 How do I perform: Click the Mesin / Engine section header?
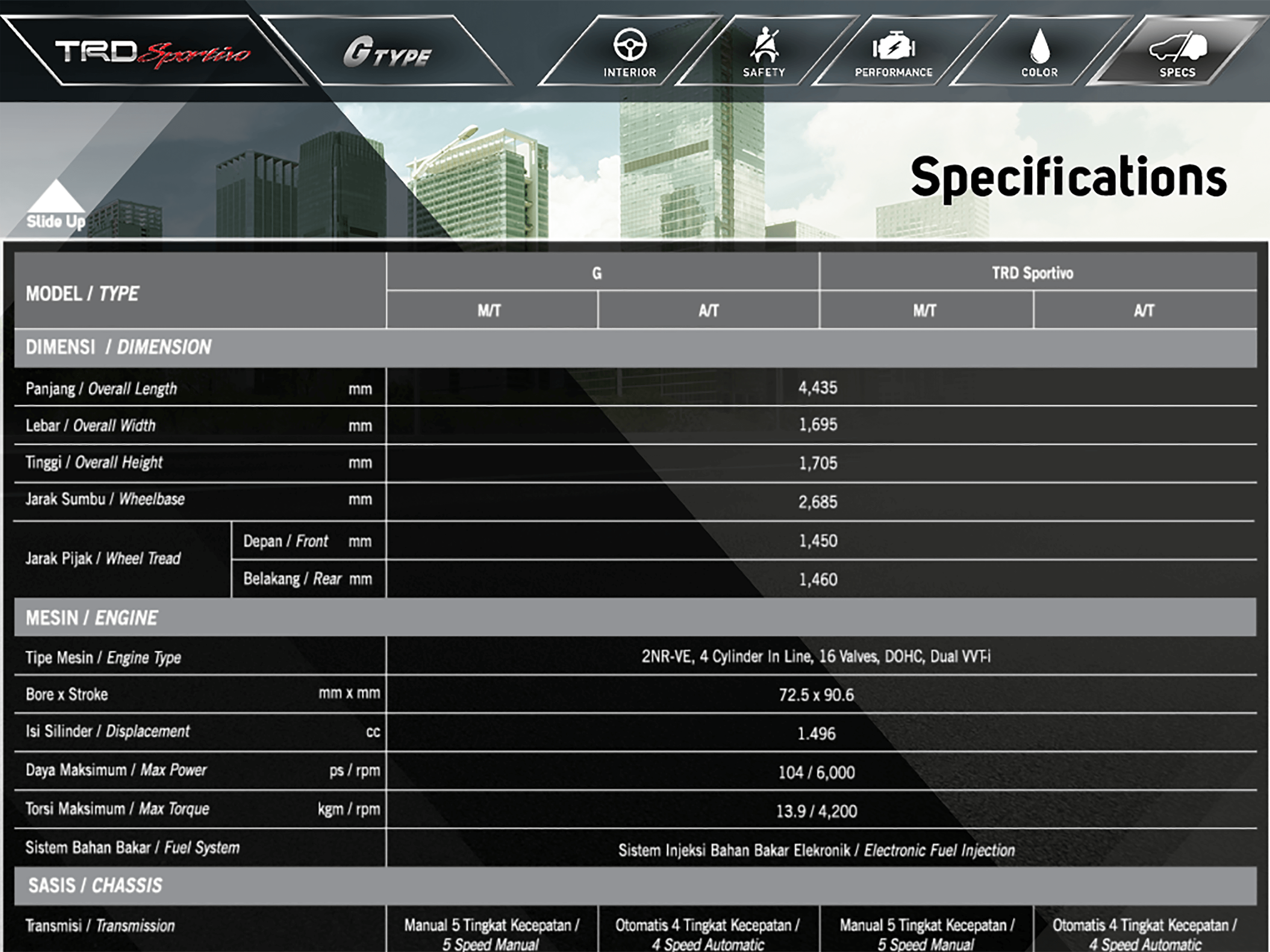click(x=92, y=618)
